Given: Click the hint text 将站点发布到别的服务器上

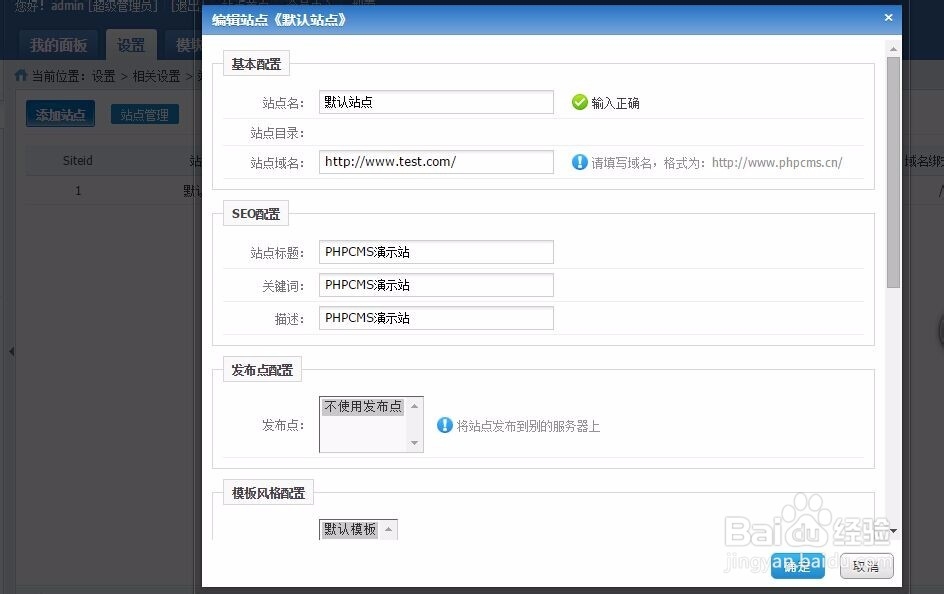Looking at the screenshot, I should click(x=528, y=426).
